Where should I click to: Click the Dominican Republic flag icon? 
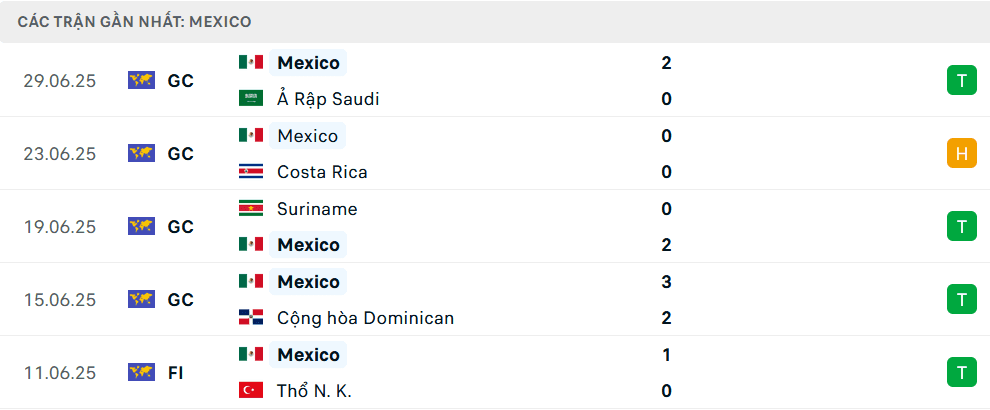point(250,318)
